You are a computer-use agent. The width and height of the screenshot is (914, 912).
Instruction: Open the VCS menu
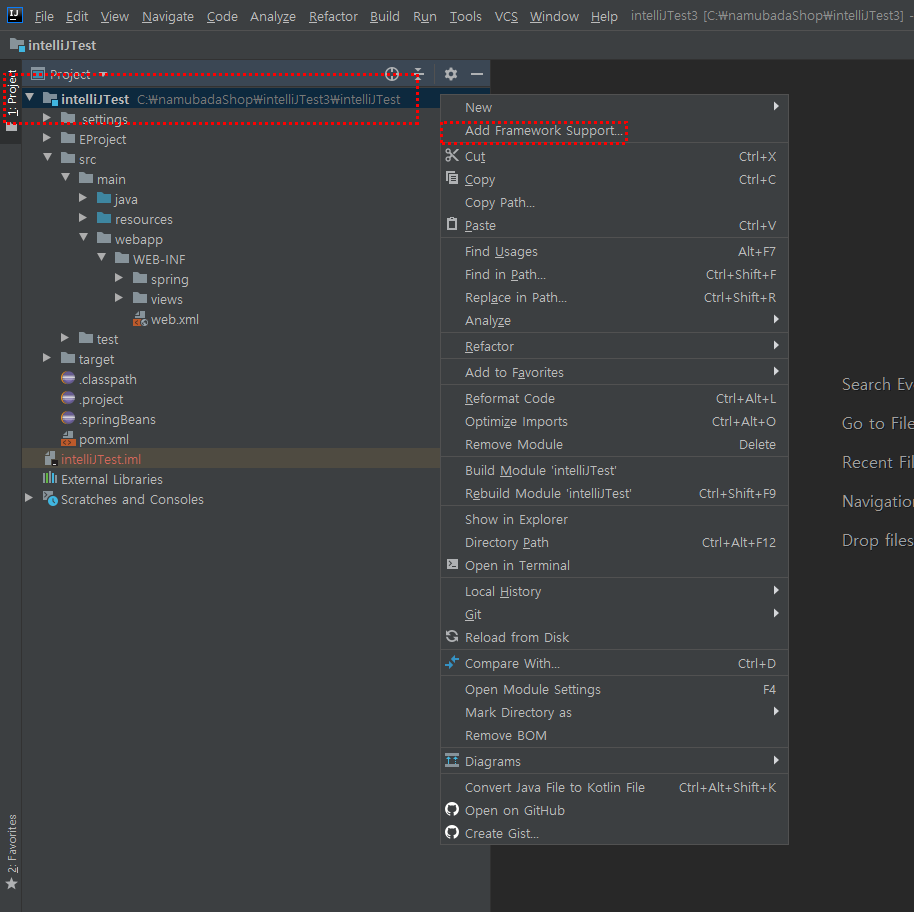(506, 16)
